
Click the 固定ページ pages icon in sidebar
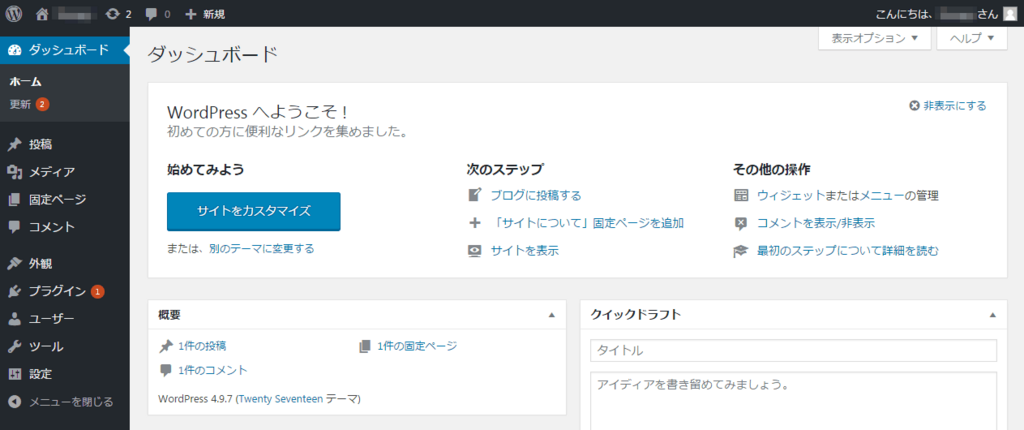point(15,199)
